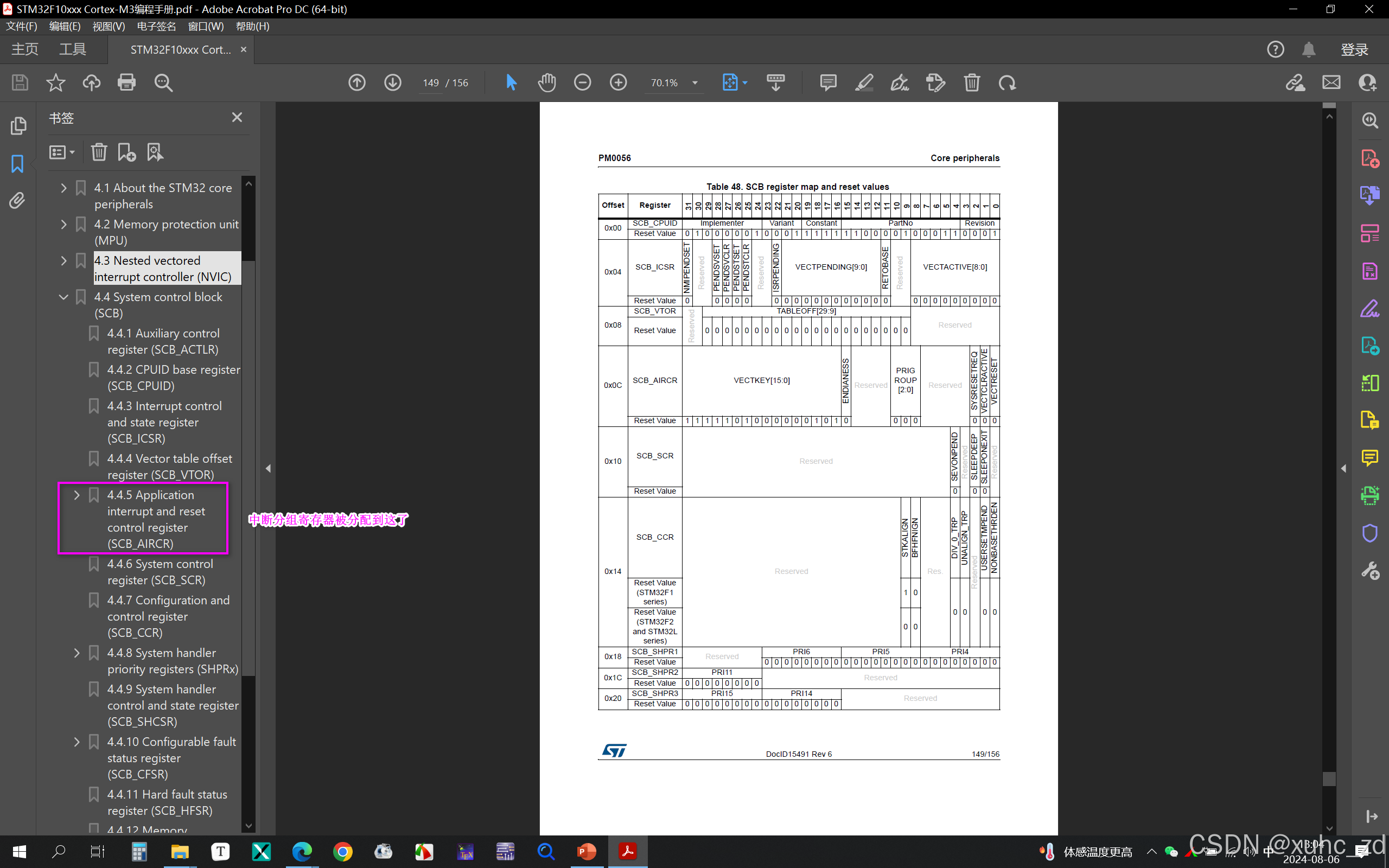Screen dimensions: 1389x868
Task: Open bookmark options dropdown menu
Action: pyautogui.click(x=61, y=152)
